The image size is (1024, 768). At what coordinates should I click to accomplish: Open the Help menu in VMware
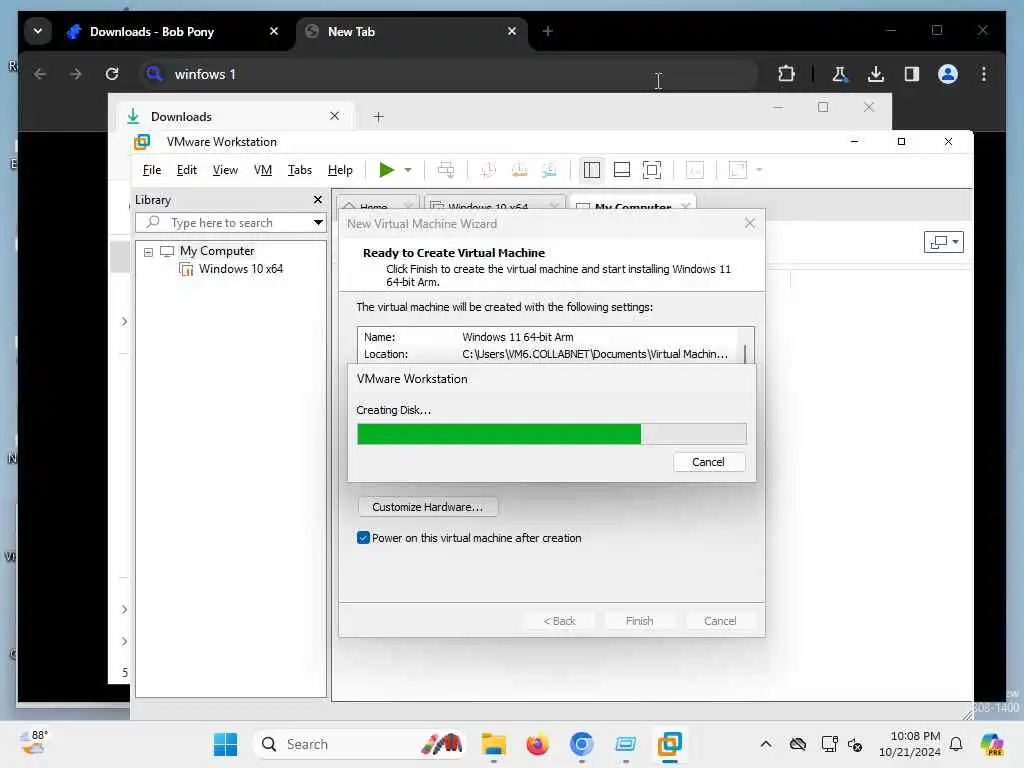pyautogui.click(x=340, y=170)
